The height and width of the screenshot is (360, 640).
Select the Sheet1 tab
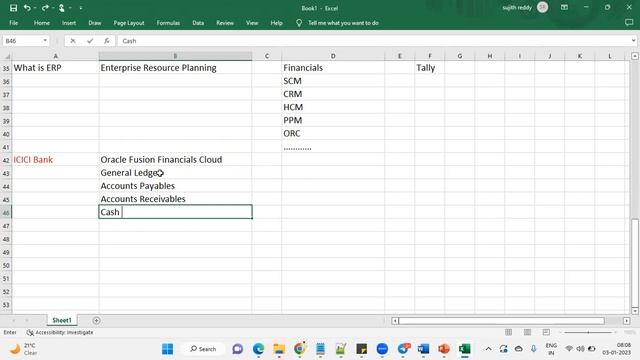coord(62,320)
